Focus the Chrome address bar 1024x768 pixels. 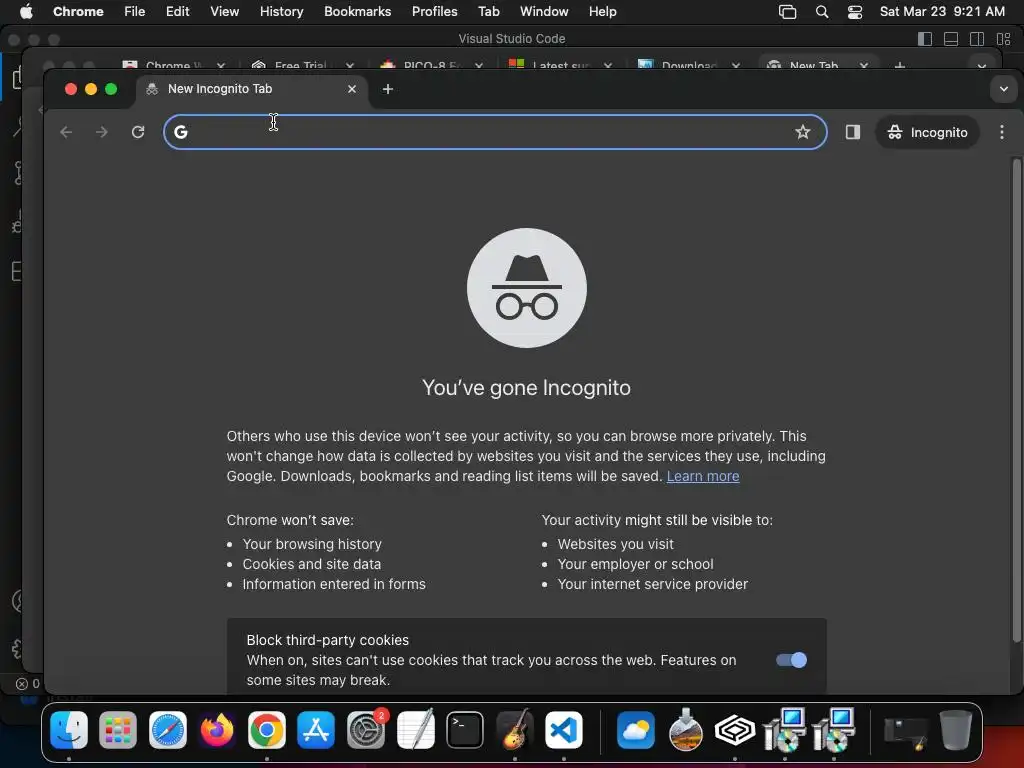[494, 132]
